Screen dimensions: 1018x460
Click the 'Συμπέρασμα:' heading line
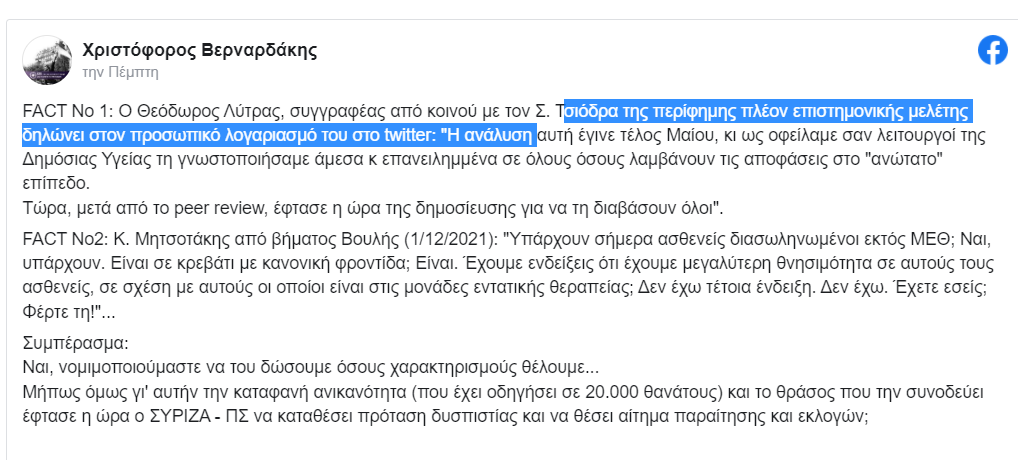pos(75,342)
